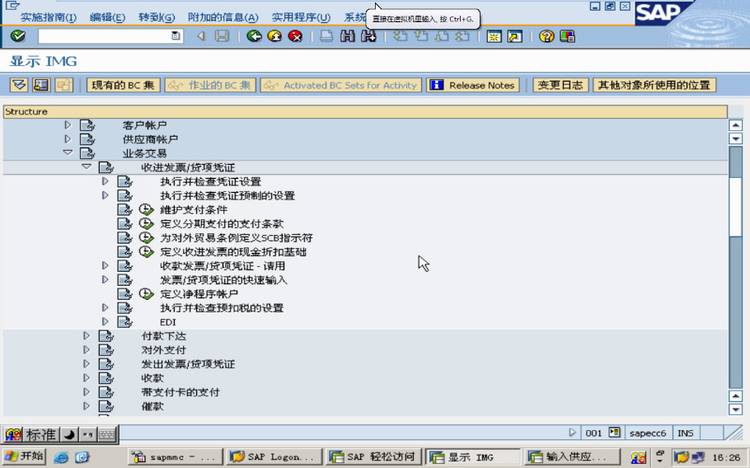Open the yellow question mark Help icon
Image resolution: width=750 pixels, height=468 pixels.
(546, 36)
